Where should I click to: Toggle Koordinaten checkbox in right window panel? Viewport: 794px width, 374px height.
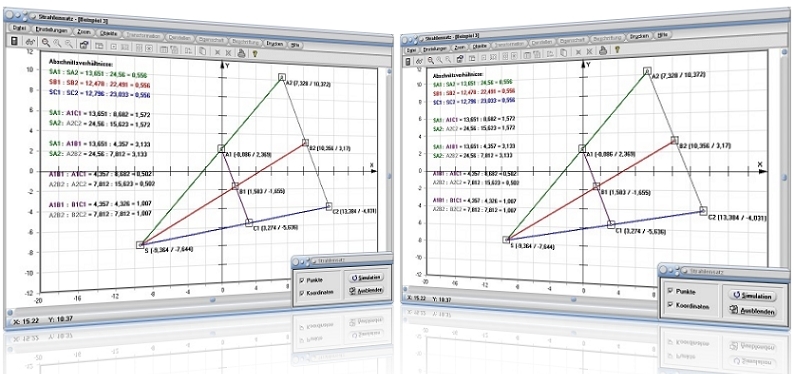point(670,305)
